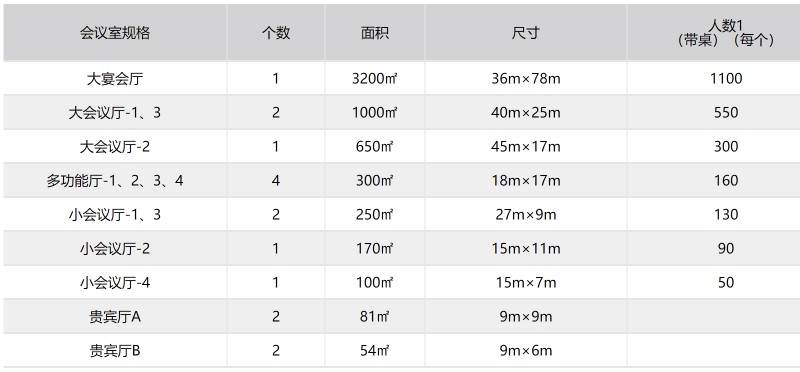This screenshot has width=800, height=372.
Task: Select the 170㎡ area cell
Action: (374, 249)
